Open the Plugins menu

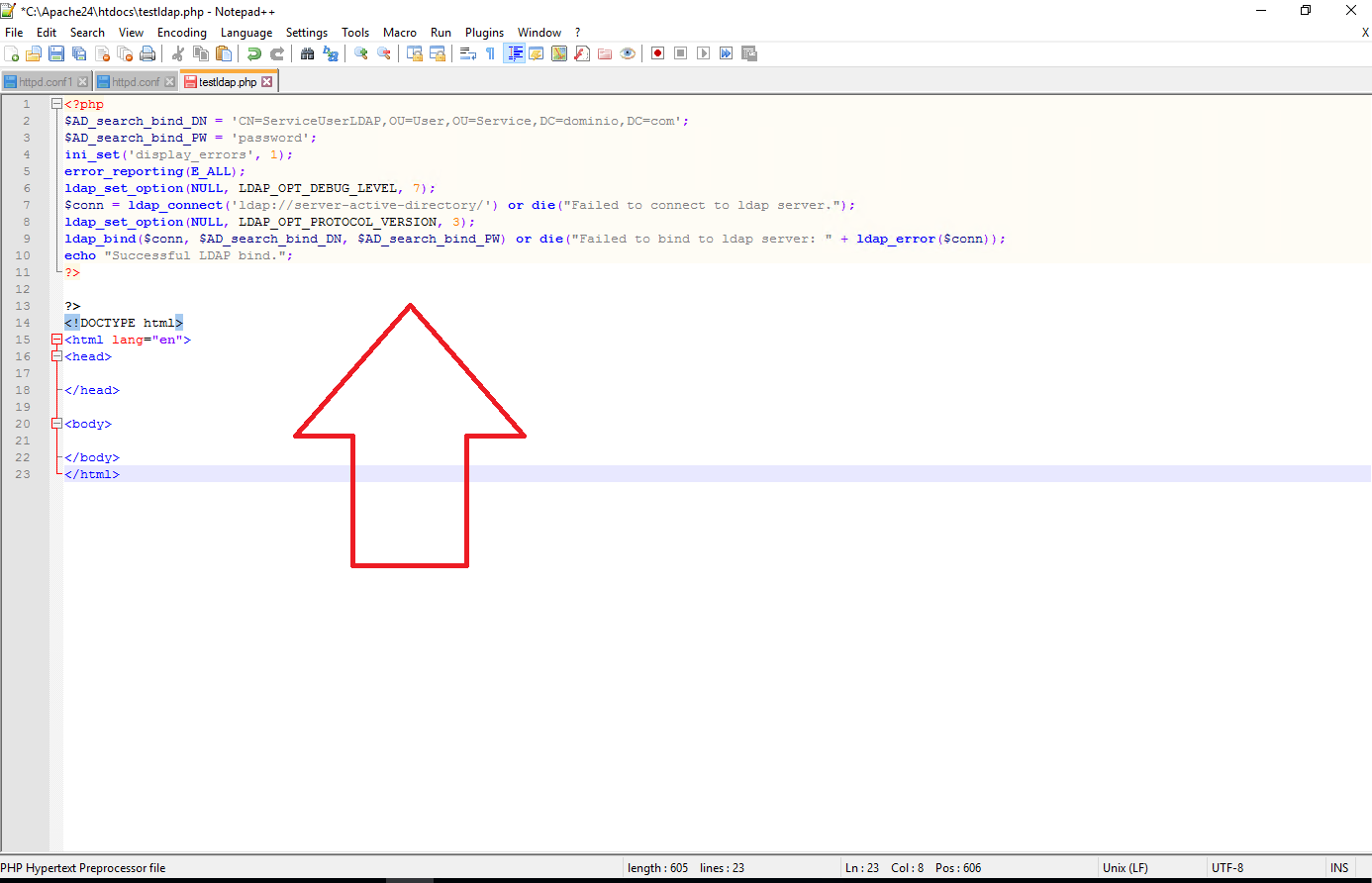484,33
